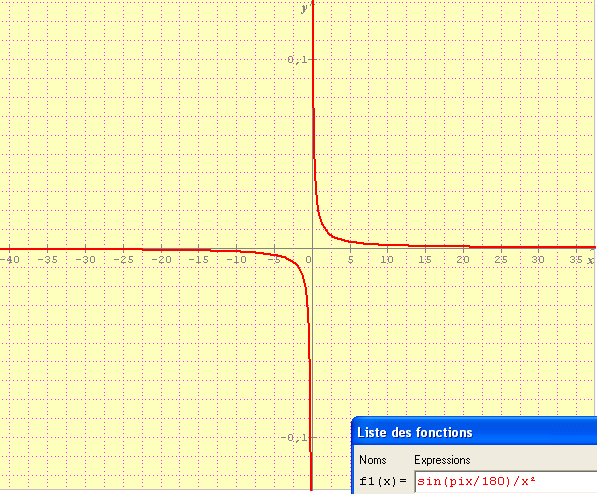The height and width of the screenshot is (494, 597).
Task: Click the -40 label on the x-axis
Action: pyautogui.click(x=10, y=260)
